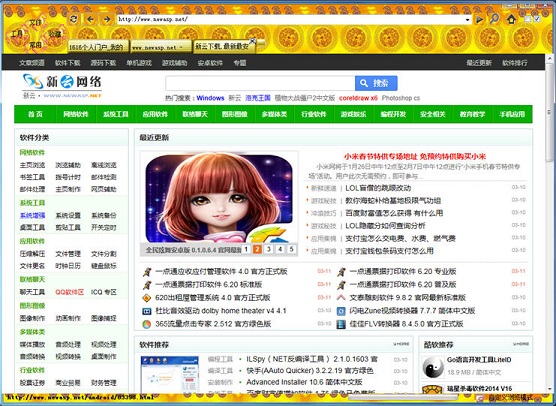Switch banner to slide 5
This screenshot has width=556, height=406.
[291, 249]
